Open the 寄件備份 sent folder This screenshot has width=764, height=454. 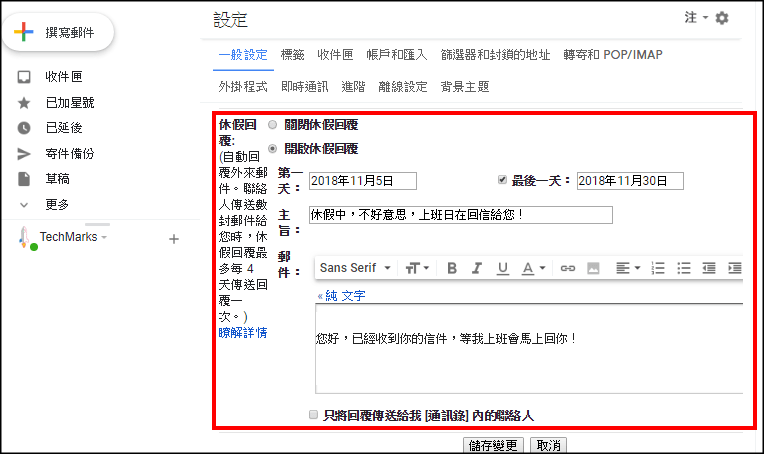(70, 154)
